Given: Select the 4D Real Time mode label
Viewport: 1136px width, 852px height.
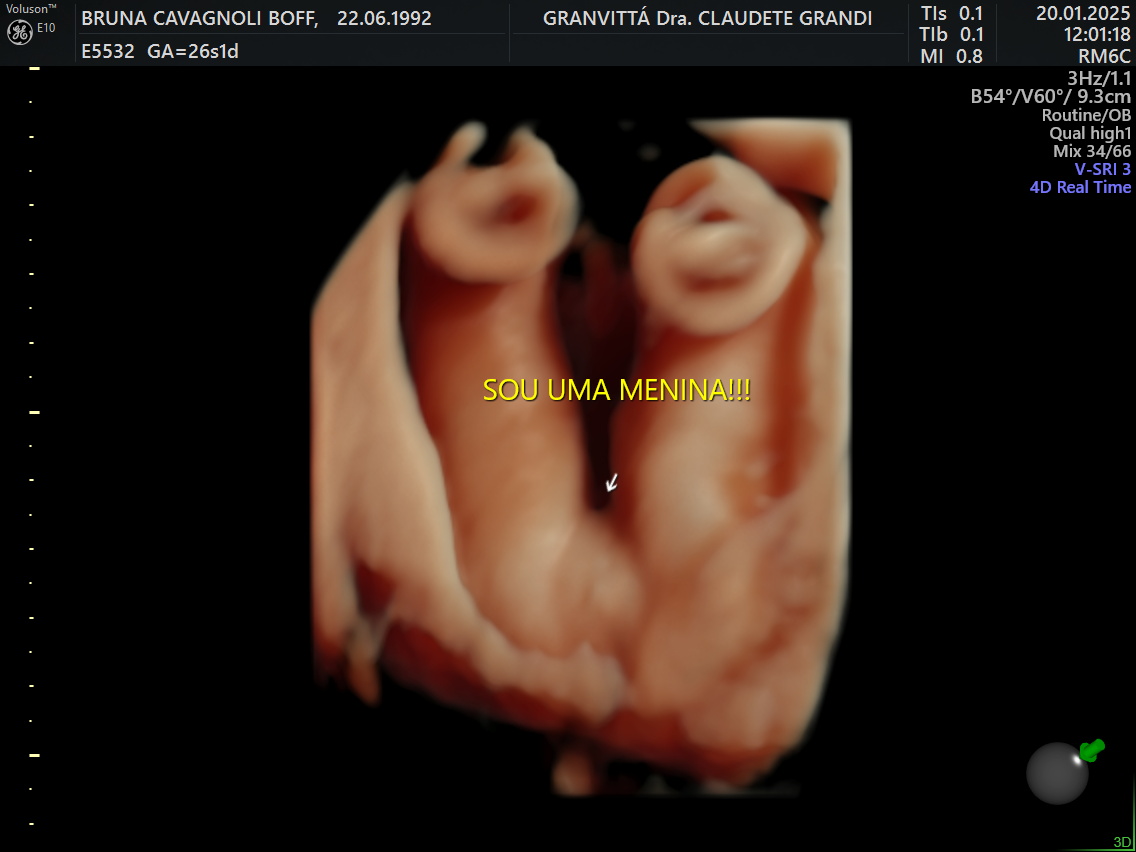Looking at the screenshot, I should point(1080,187).
